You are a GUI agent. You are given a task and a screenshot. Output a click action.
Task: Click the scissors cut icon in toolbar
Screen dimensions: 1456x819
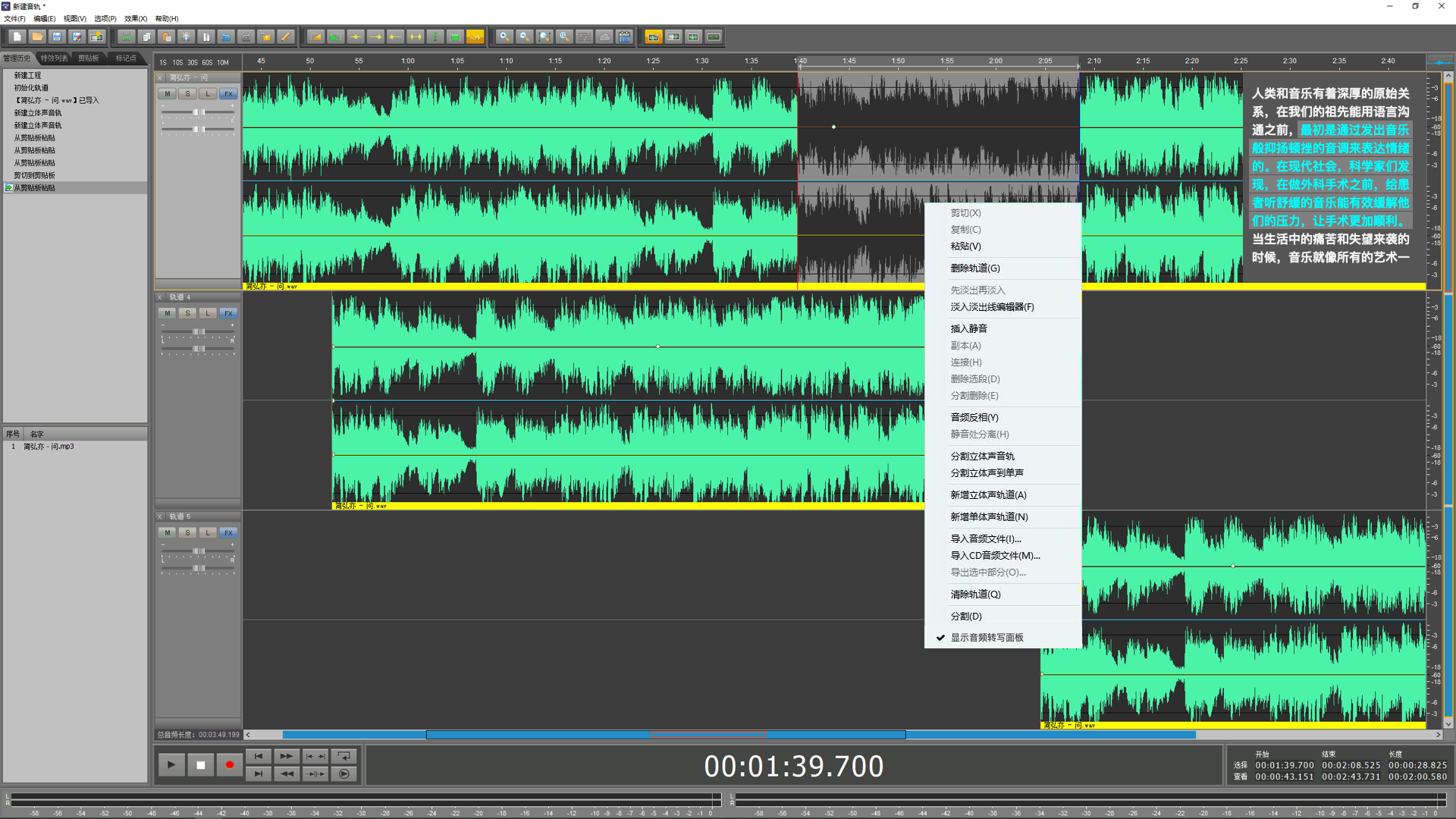pos(127,36)
